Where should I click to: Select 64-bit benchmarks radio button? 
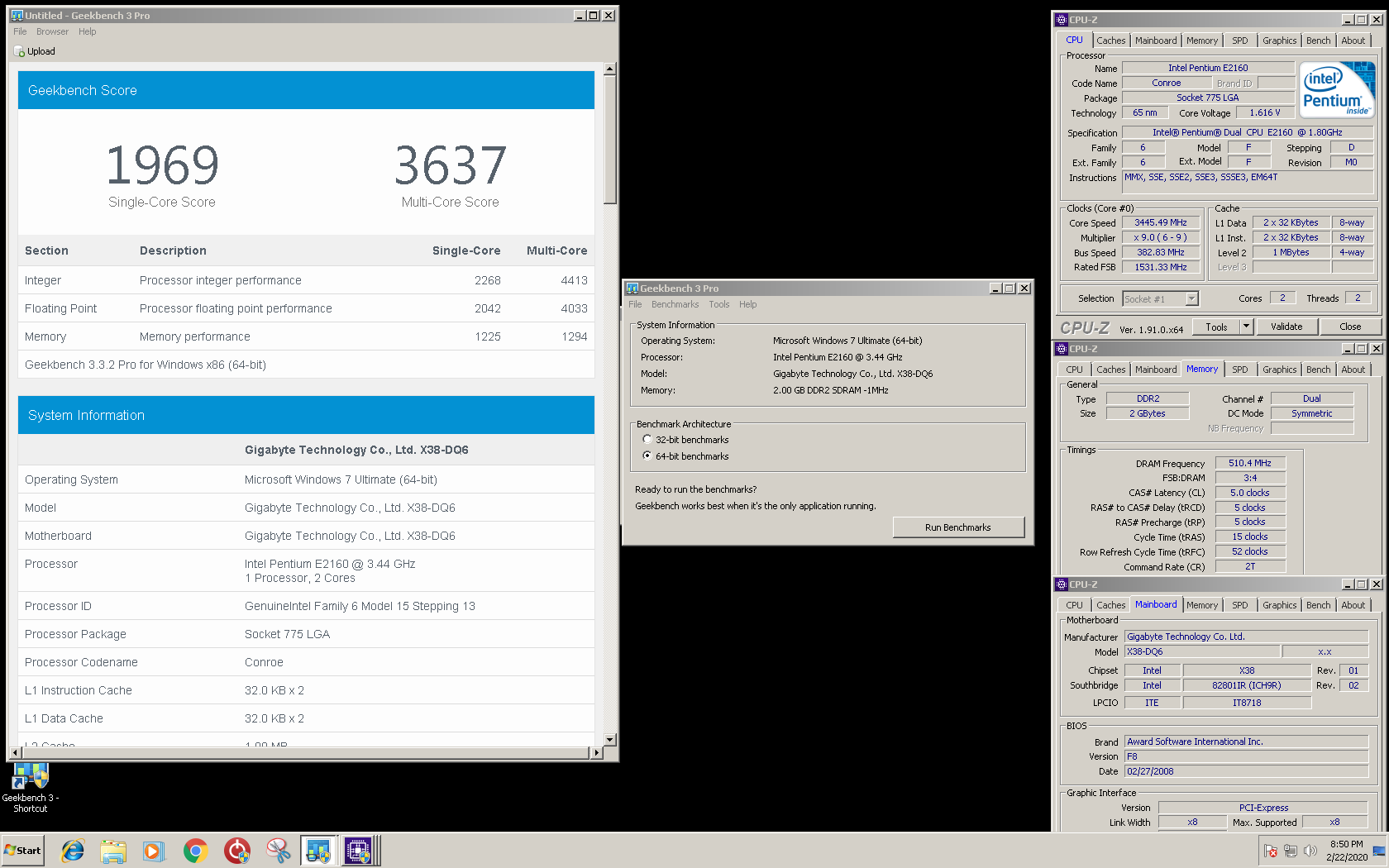pos(647,456)
